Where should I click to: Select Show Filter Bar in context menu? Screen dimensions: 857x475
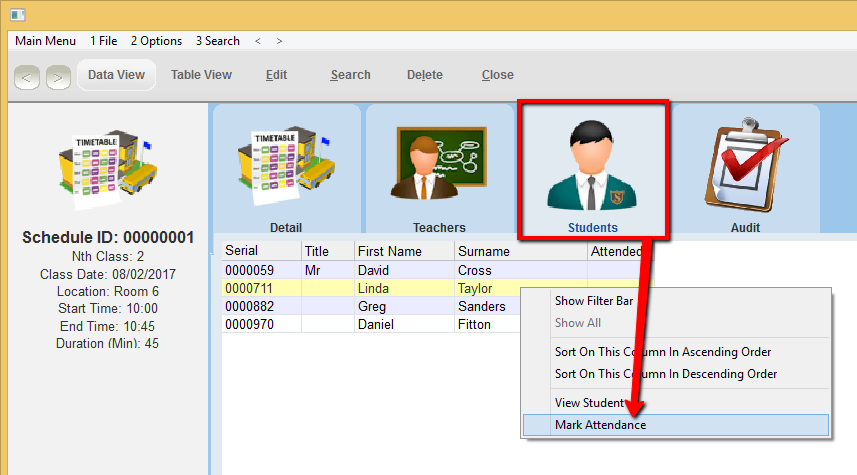594,301
